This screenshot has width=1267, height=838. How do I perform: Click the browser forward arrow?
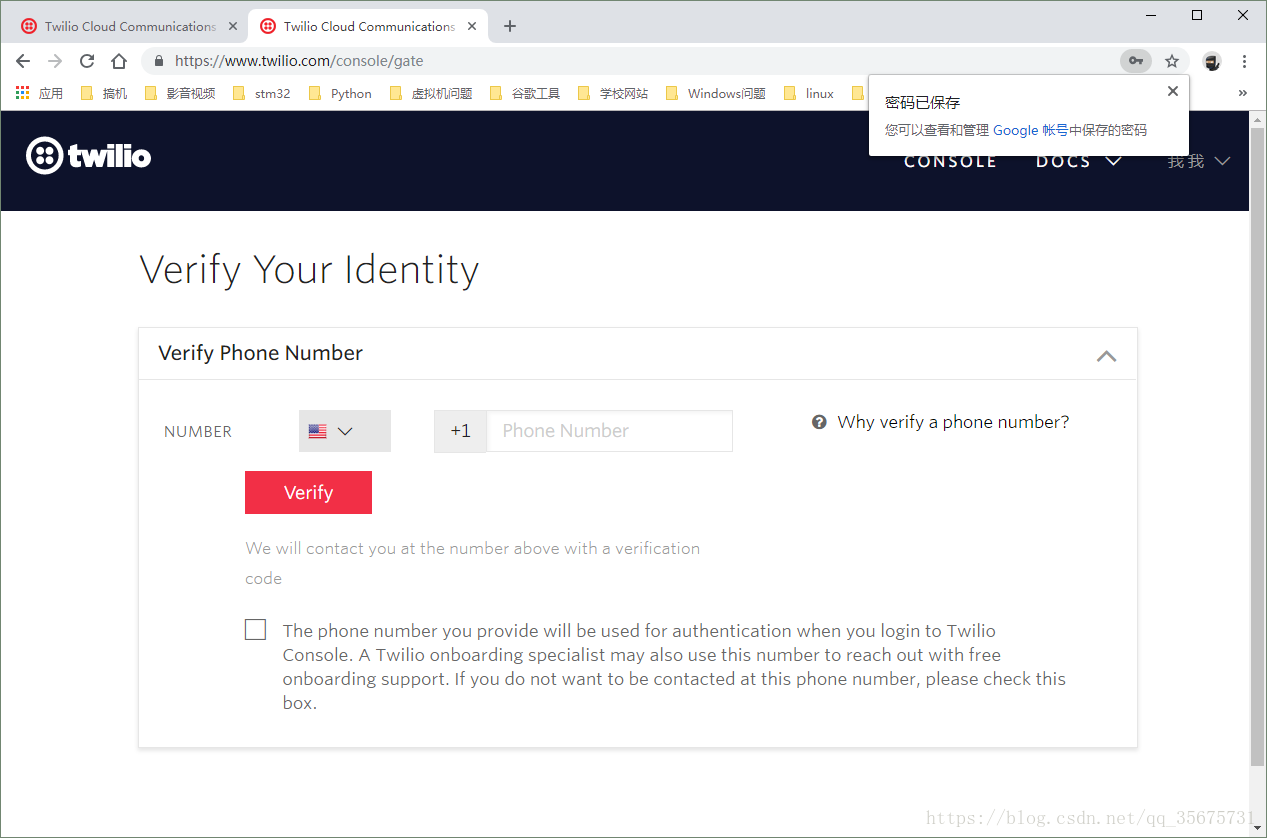click(55, 61)
